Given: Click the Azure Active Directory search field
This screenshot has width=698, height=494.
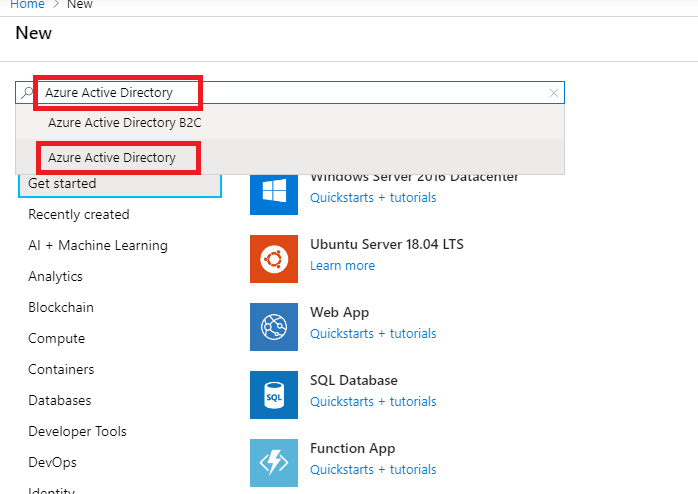Looking at the screenshot, I should pyautogui.click(x=300, y=93).
